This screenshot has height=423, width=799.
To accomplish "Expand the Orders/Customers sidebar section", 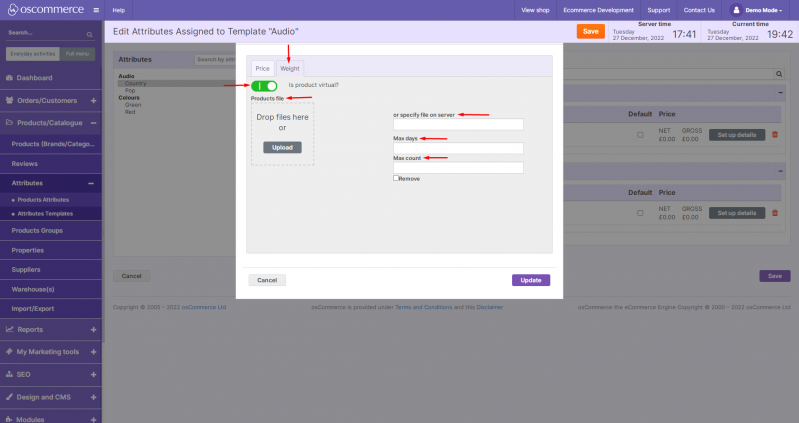I will [x=93, y=100].
